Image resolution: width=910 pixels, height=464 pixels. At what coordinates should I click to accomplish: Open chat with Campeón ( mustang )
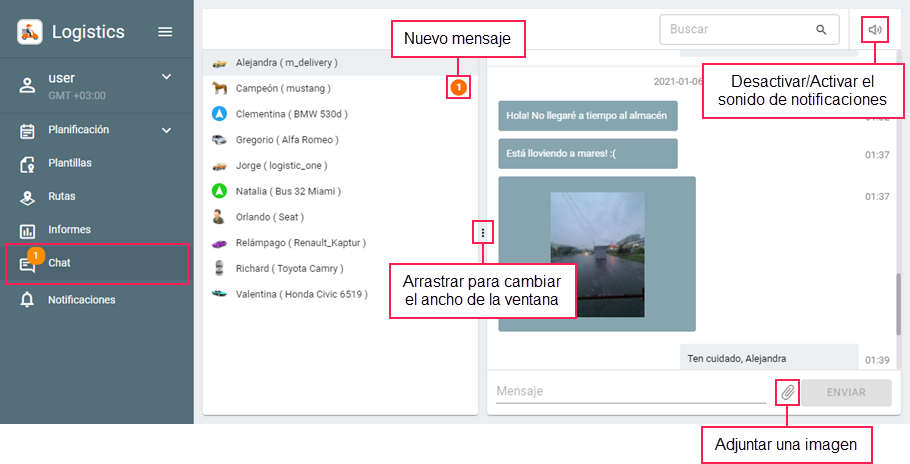(340, 88)
